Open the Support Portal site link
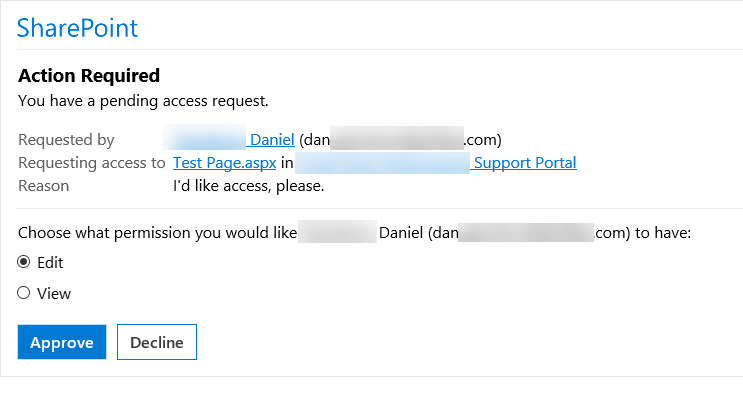743x417 pixels. 524,163
